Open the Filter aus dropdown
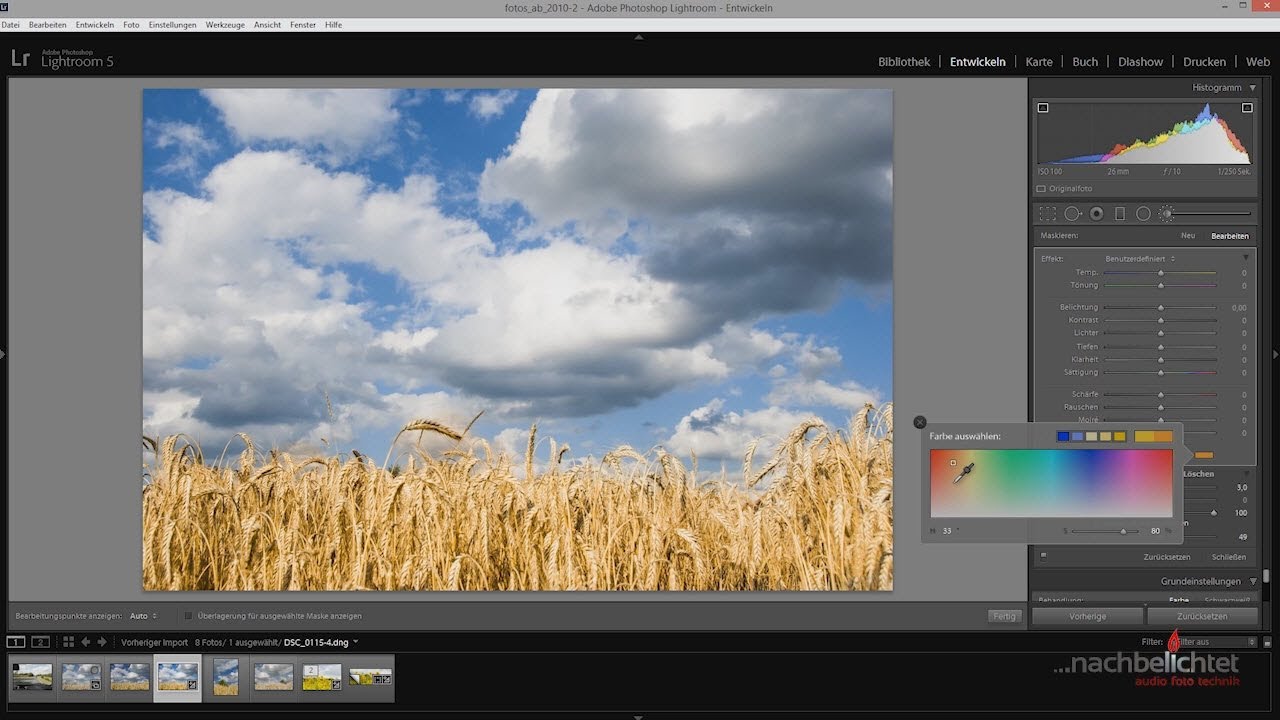Screen dimensions: 1280x720 click(x=1216, y=642)
